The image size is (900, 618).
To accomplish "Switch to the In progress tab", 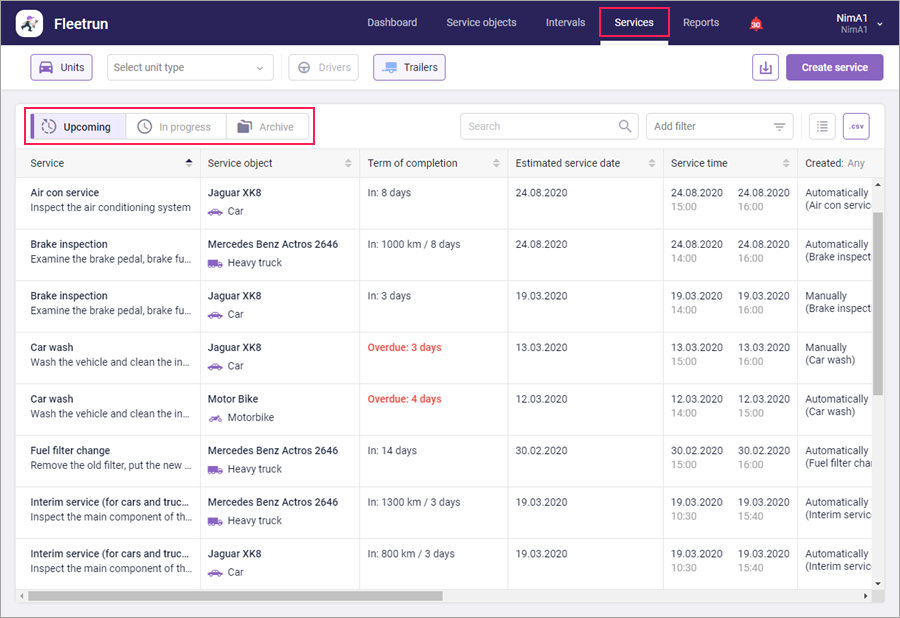I will click(175, 127).
